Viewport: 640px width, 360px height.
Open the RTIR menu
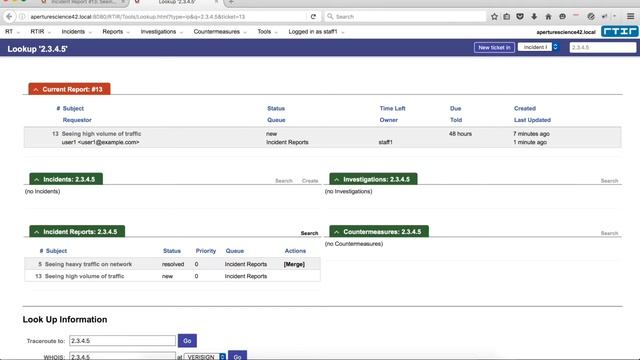coord(40,32)
